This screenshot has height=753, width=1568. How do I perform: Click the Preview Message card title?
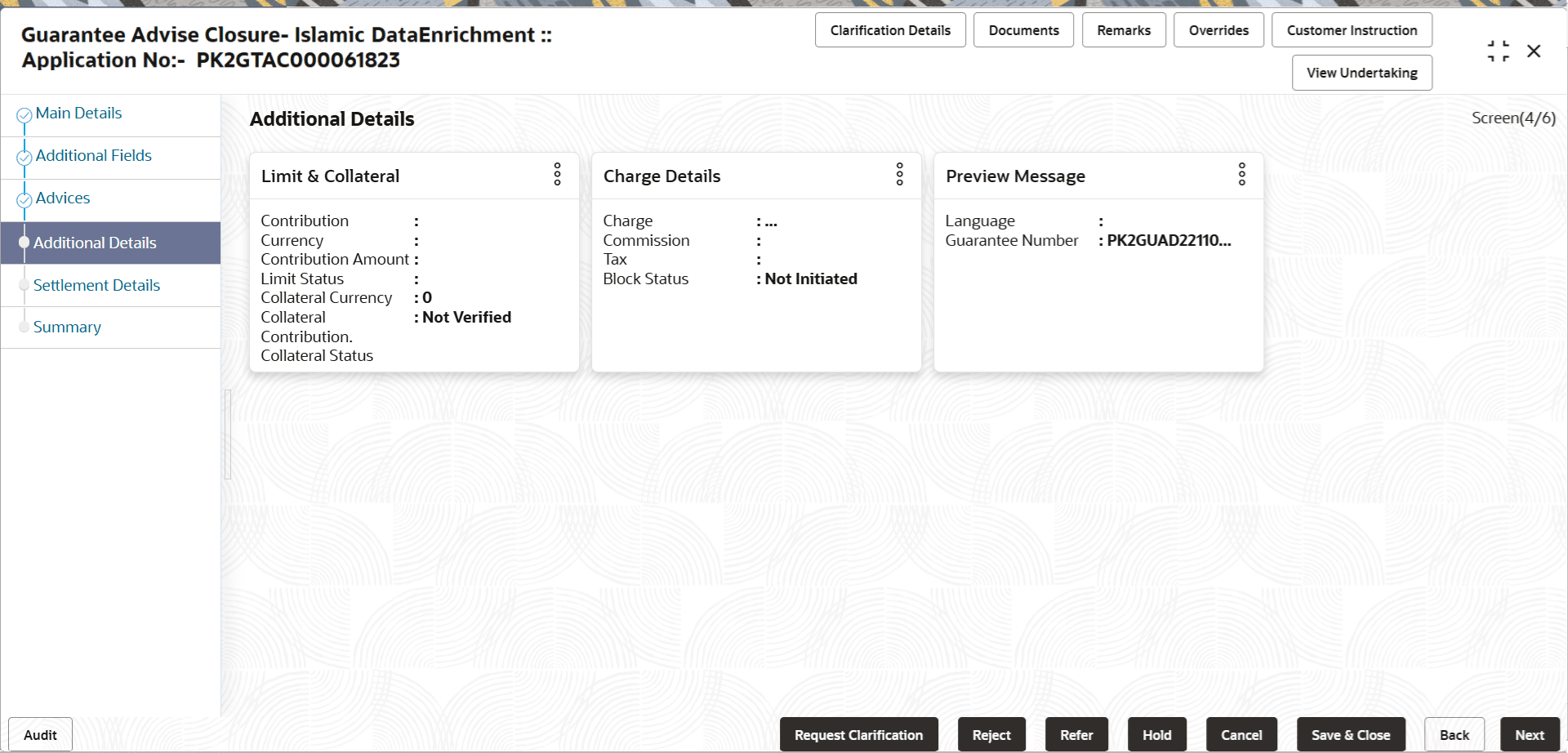coord(1015,176)
